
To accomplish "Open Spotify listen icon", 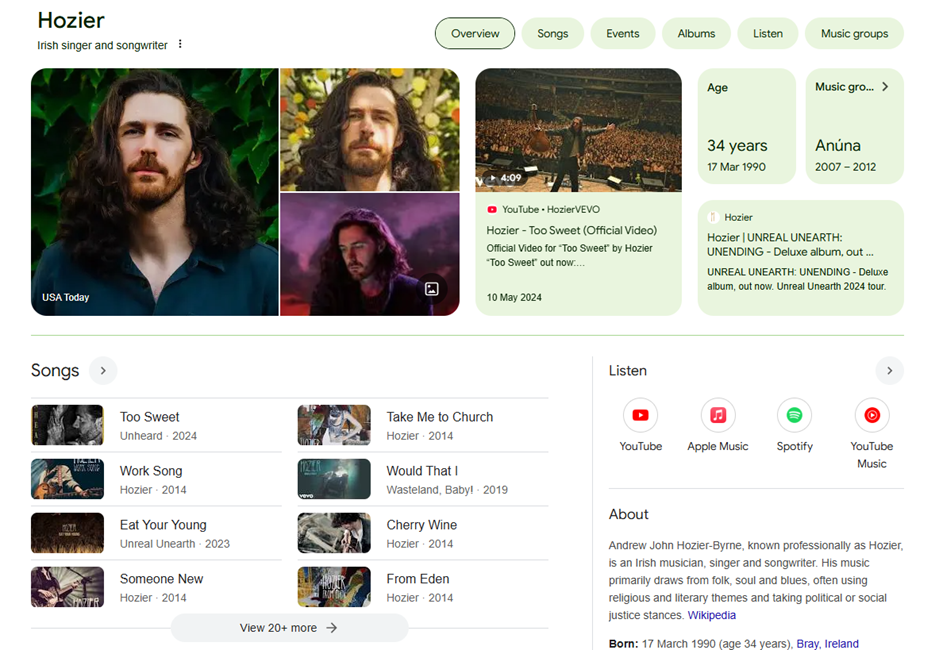I will 794,415.
